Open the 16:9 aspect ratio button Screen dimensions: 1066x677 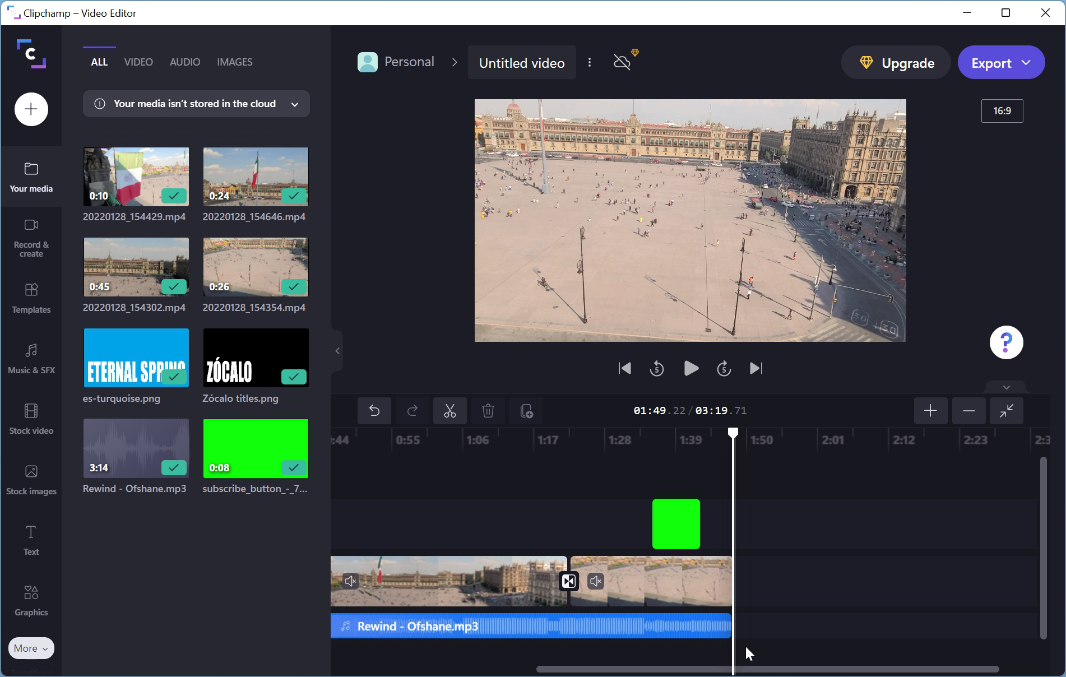click(x=1001, y=111)
